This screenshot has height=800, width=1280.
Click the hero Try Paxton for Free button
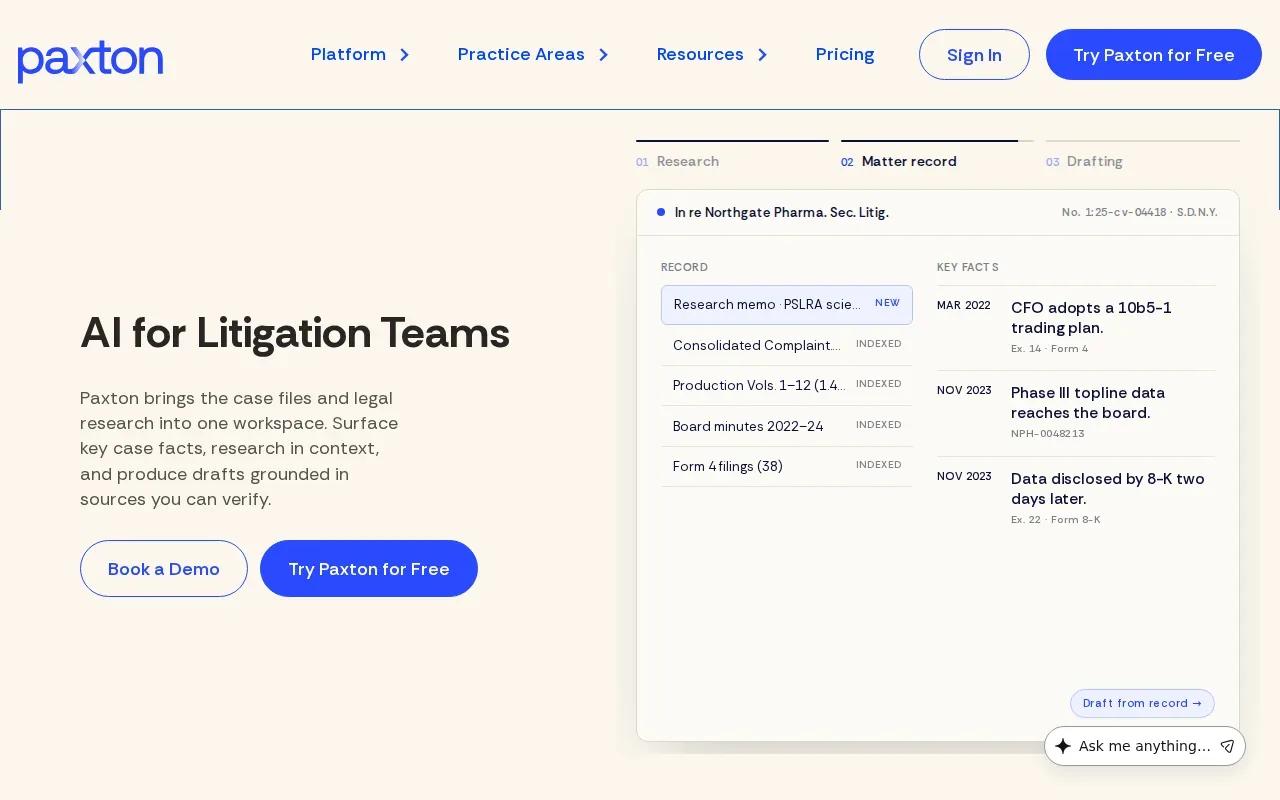pos(369,568)
